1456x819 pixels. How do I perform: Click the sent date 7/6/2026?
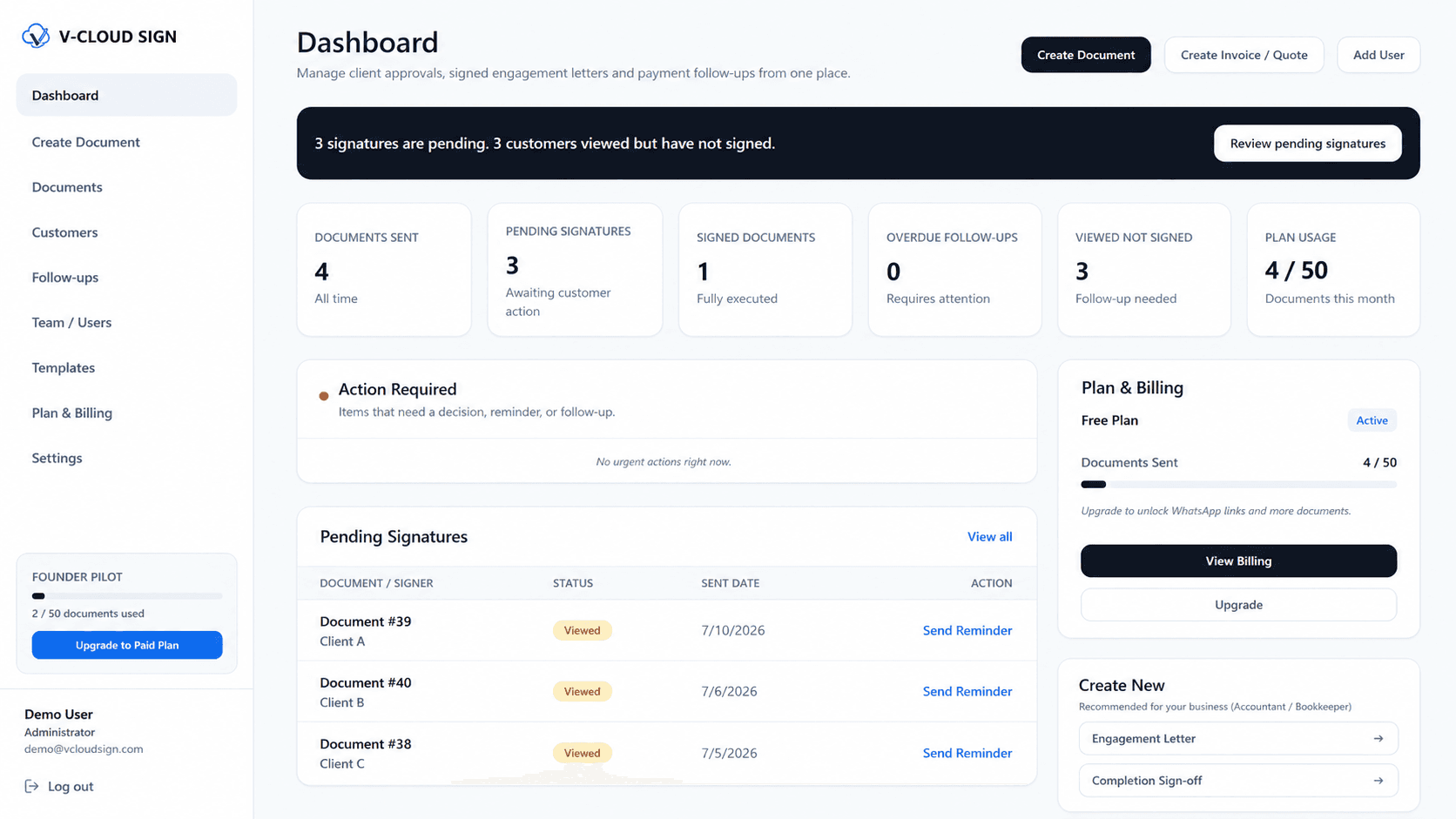(729, 691)
